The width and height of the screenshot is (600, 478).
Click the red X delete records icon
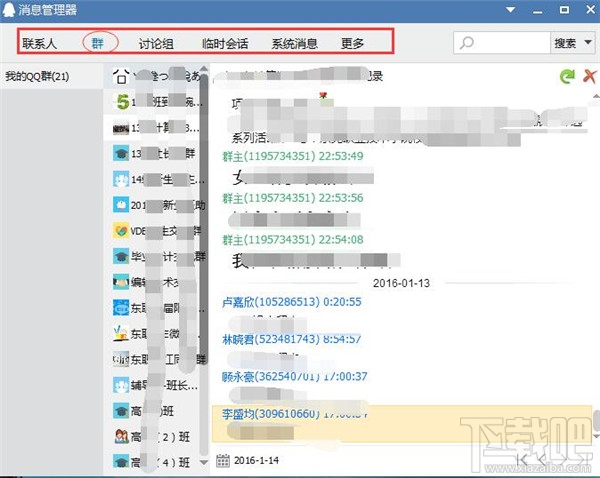click(589, 76)
